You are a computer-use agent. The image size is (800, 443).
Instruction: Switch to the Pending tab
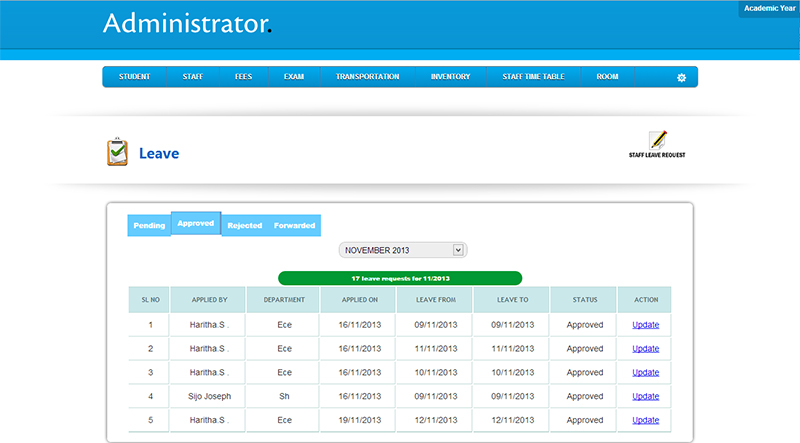[149, 226]
